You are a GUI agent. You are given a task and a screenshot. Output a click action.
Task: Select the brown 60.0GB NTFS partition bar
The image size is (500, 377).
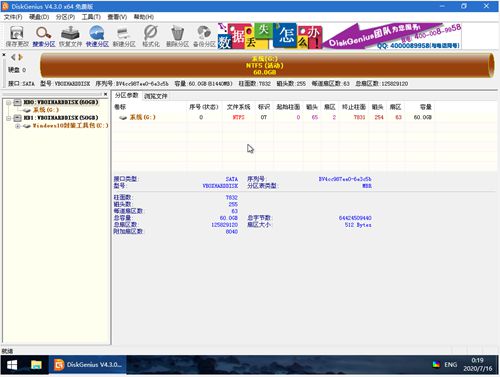tap(267, 65)
